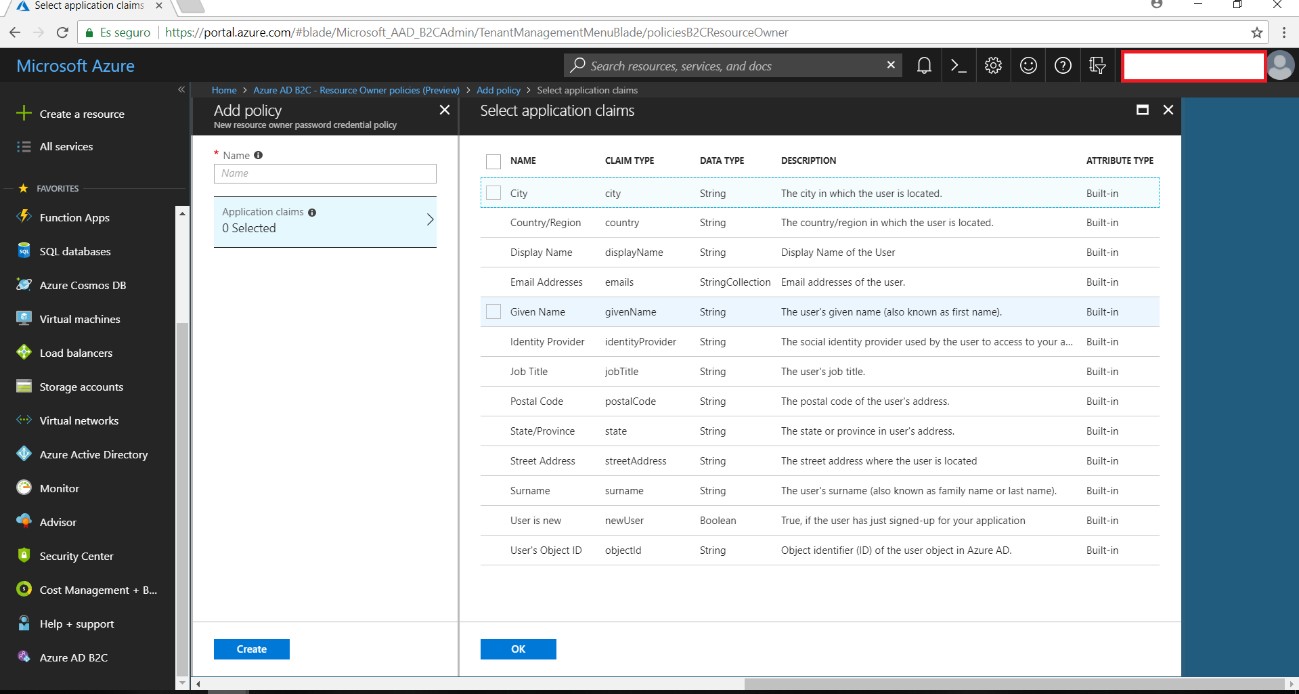Click the notifications bell icon
The image size is (1299, 694).
[x=924, y=66]
